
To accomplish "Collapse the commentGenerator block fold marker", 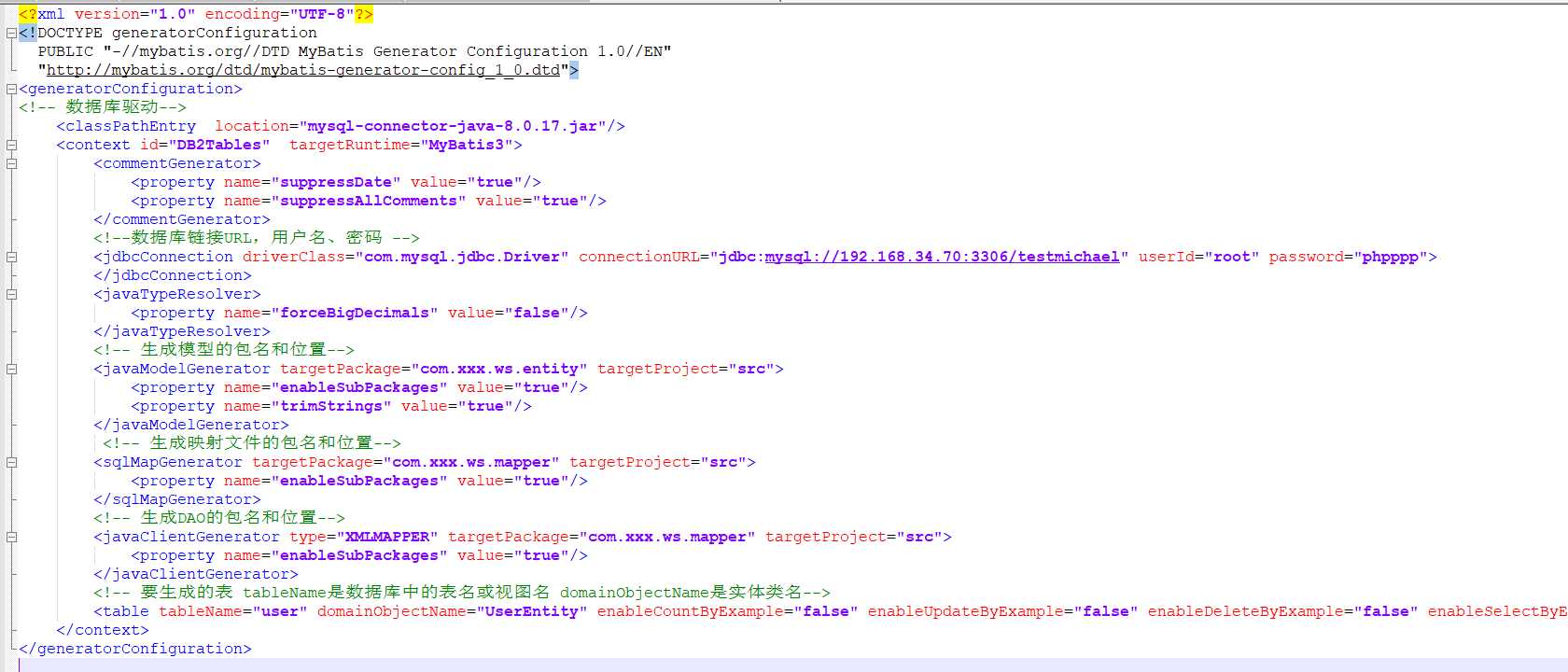I will click(11, 163).
